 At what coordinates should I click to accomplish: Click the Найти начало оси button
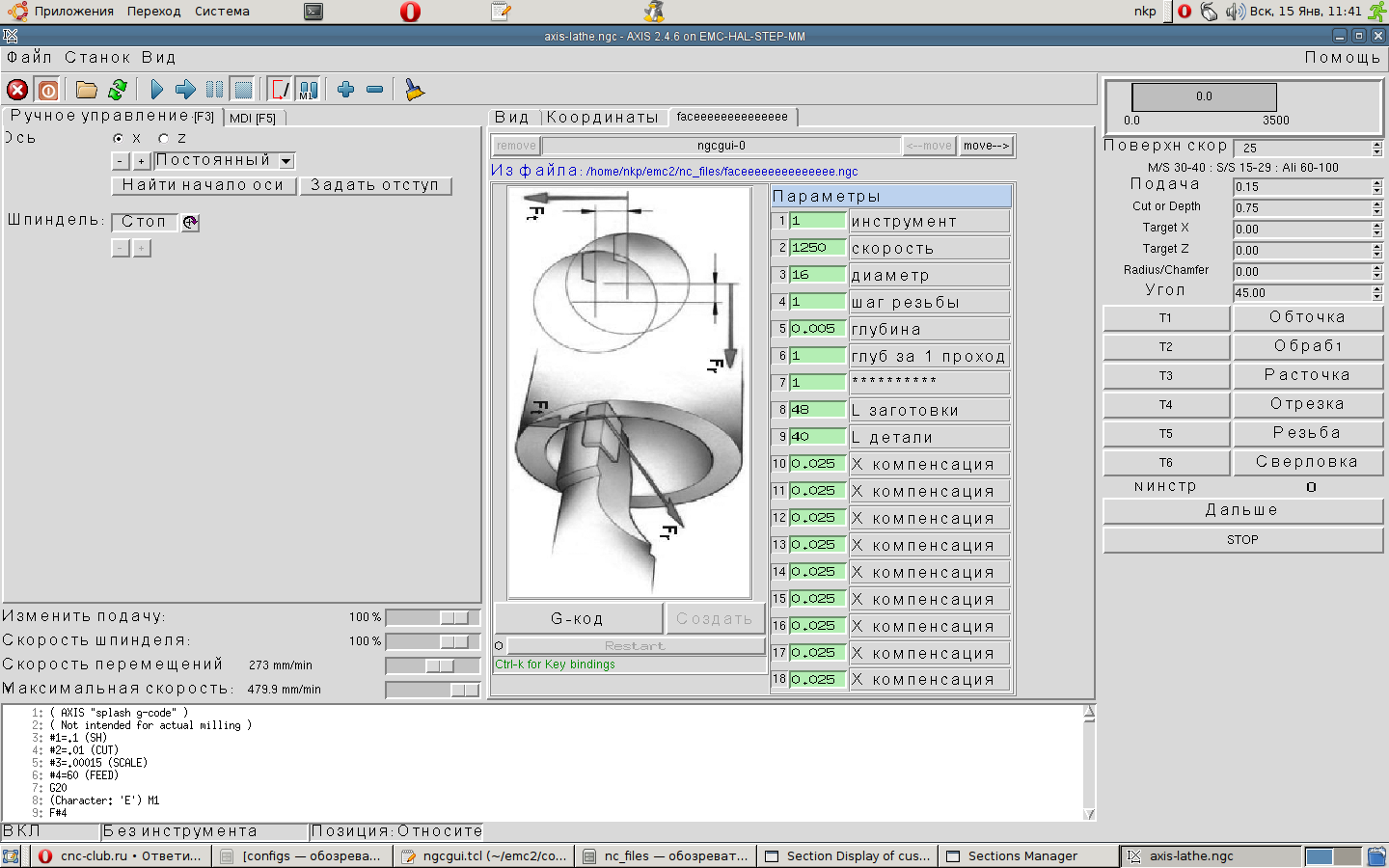click(203, 185)
